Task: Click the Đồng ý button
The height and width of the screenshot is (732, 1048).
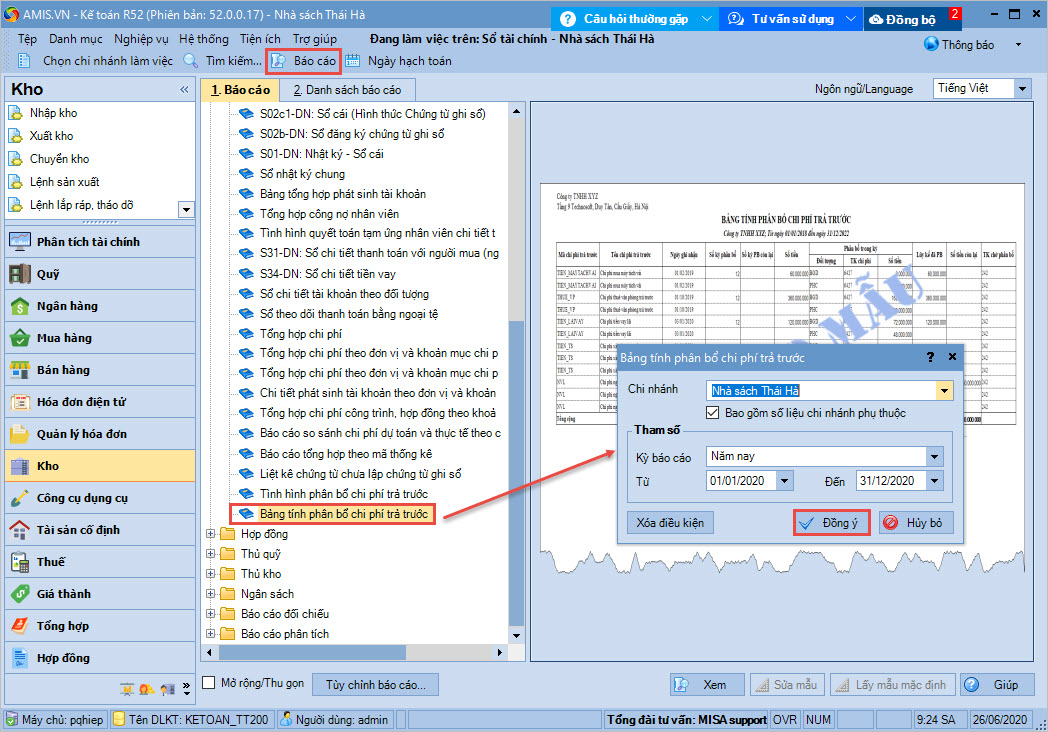Action: click(x=831, y=523)
